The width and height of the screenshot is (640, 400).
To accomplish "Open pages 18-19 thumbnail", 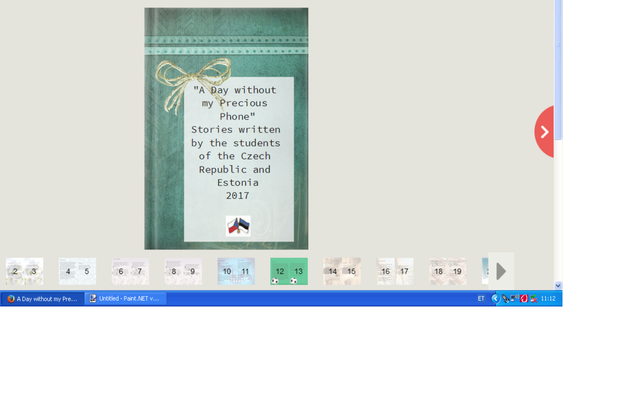I will [x=448, y=271].
